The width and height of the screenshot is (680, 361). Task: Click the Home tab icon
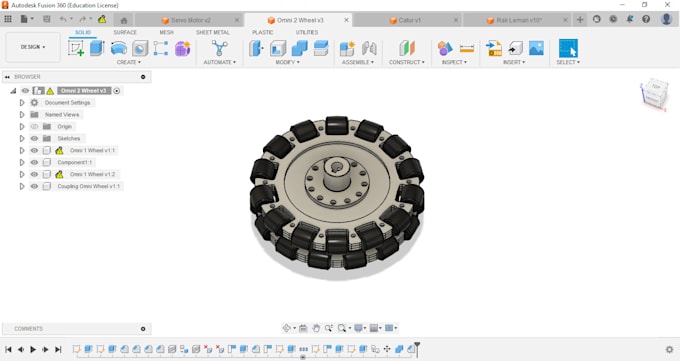click(x=124, y=20)
